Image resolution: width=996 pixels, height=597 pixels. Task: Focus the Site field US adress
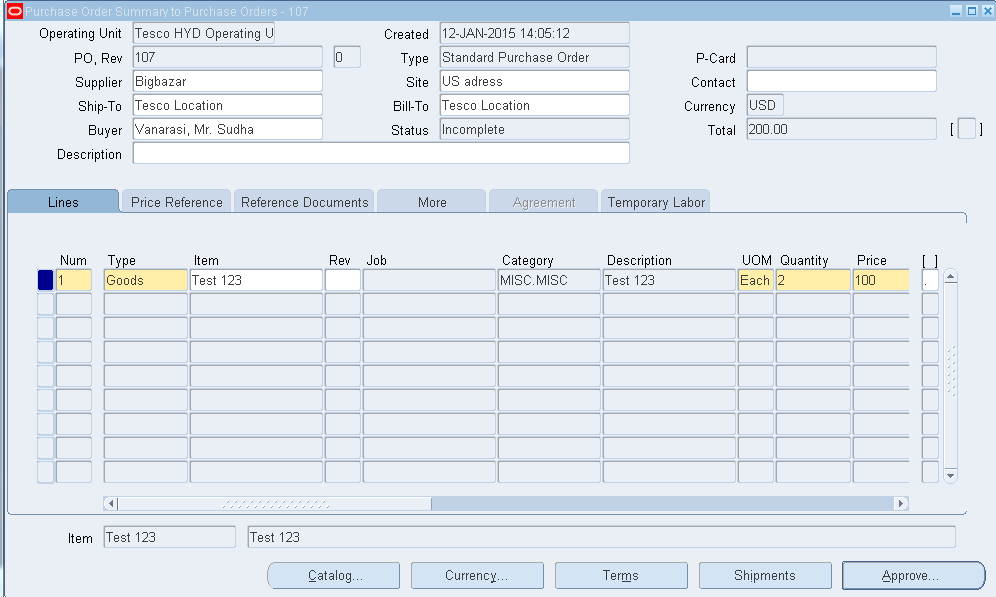click(534, 81)
